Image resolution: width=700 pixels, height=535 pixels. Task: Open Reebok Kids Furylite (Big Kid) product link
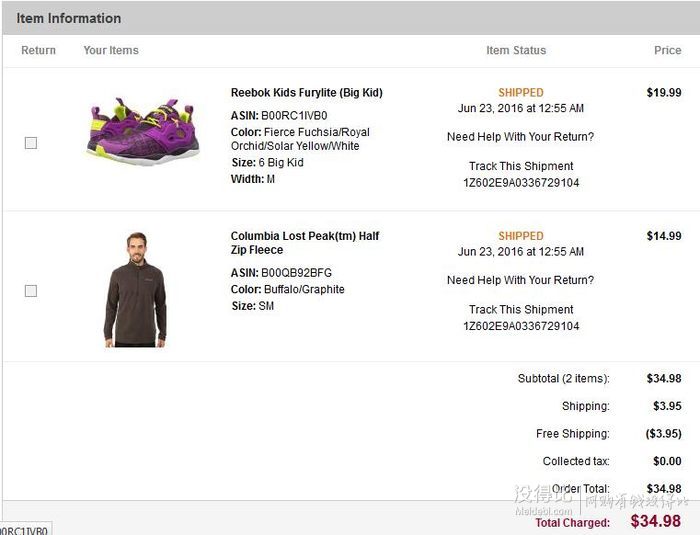[306, 93]
